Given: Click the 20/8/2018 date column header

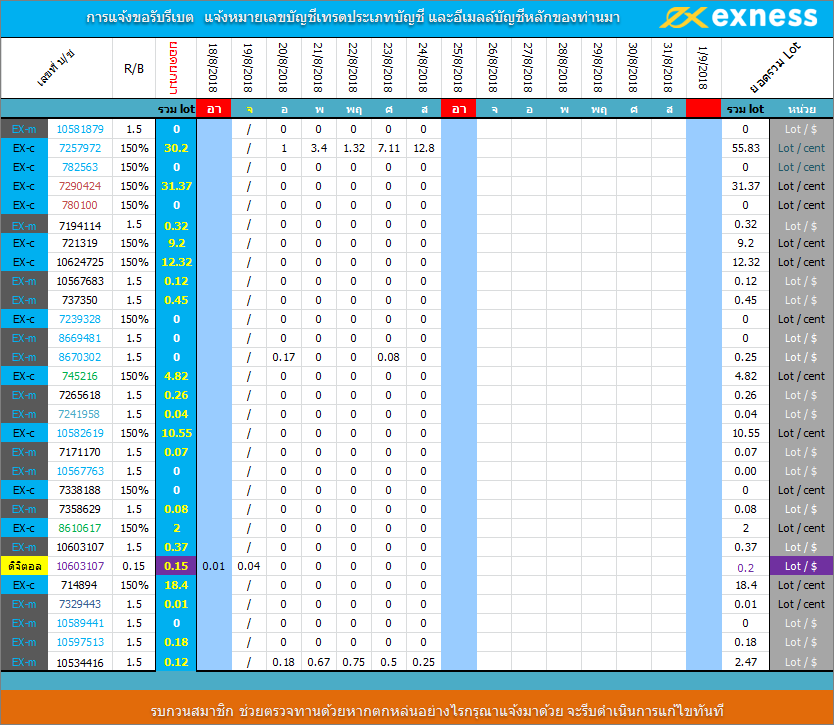Looking at the screenshot, I should pyautogui.click(x=283, y=68).
